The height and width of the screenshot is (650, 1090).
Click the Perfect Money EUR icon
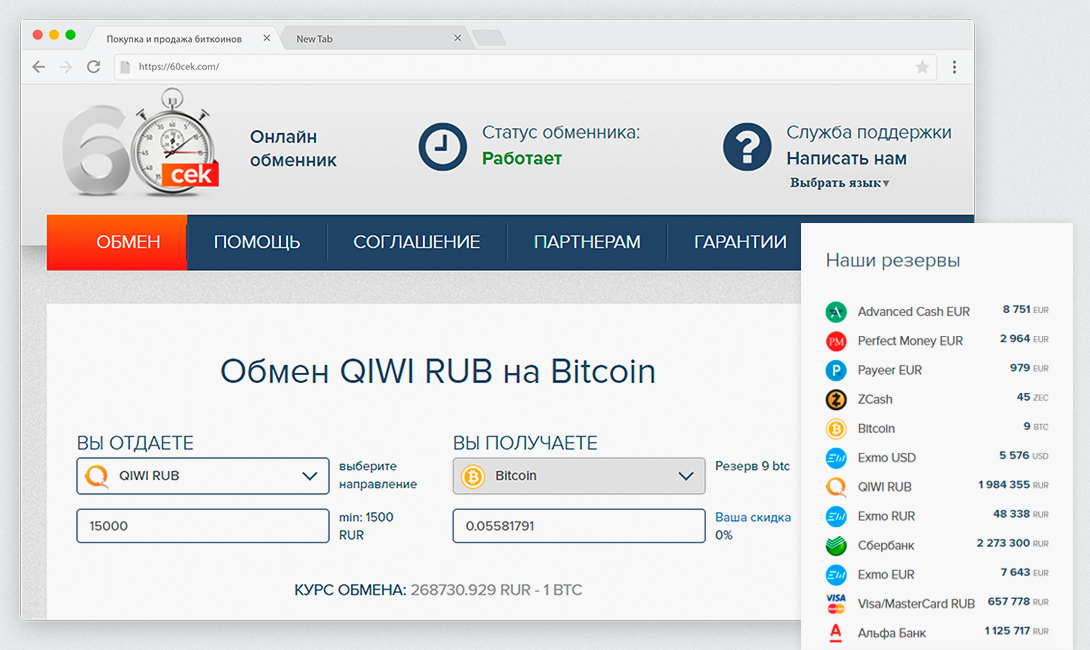tap(836, 341)
